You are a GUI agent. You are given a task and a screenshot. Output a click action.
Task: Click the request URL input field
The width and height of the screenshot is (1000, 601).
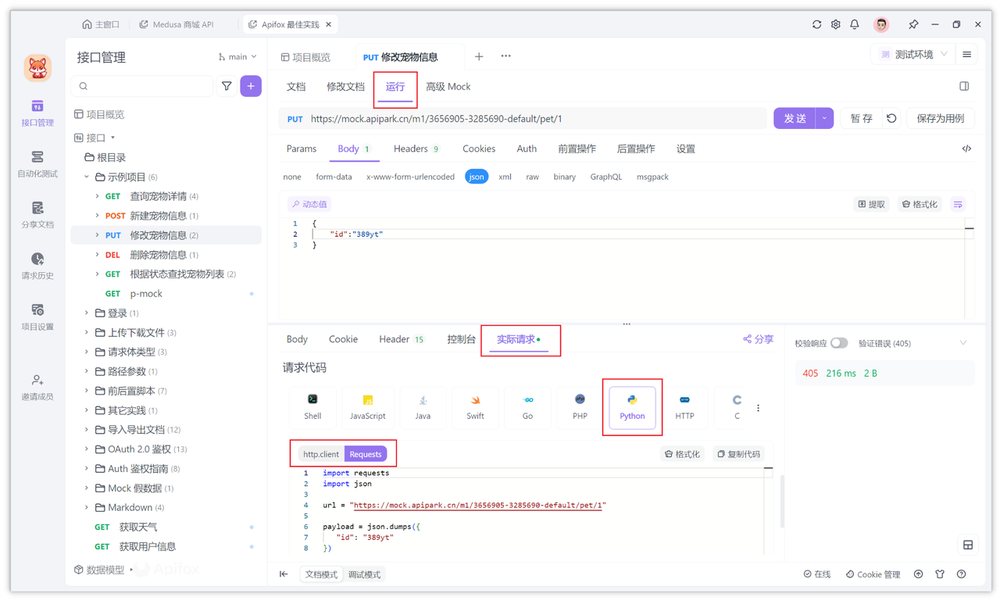[500, 118]
